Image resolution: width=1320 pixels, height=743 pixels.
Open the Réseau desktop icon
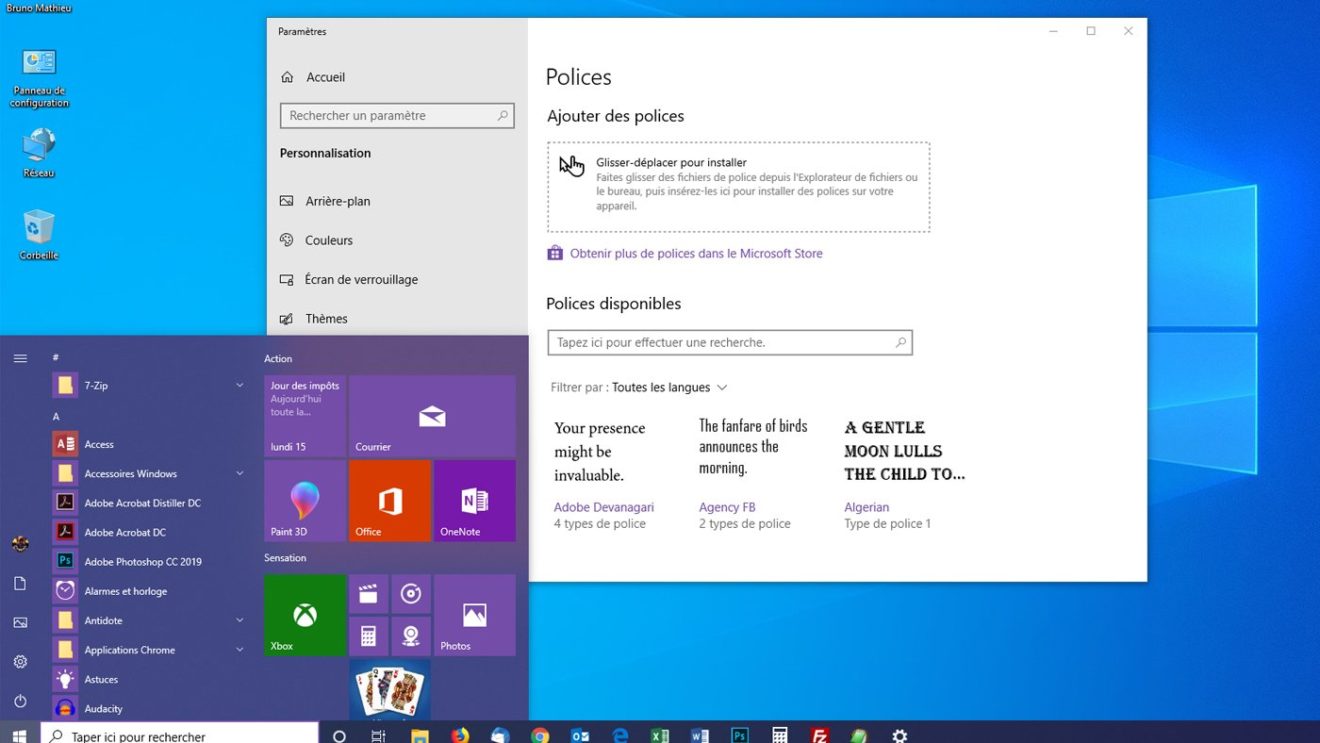pyautogui.click(x=39, y=153)
